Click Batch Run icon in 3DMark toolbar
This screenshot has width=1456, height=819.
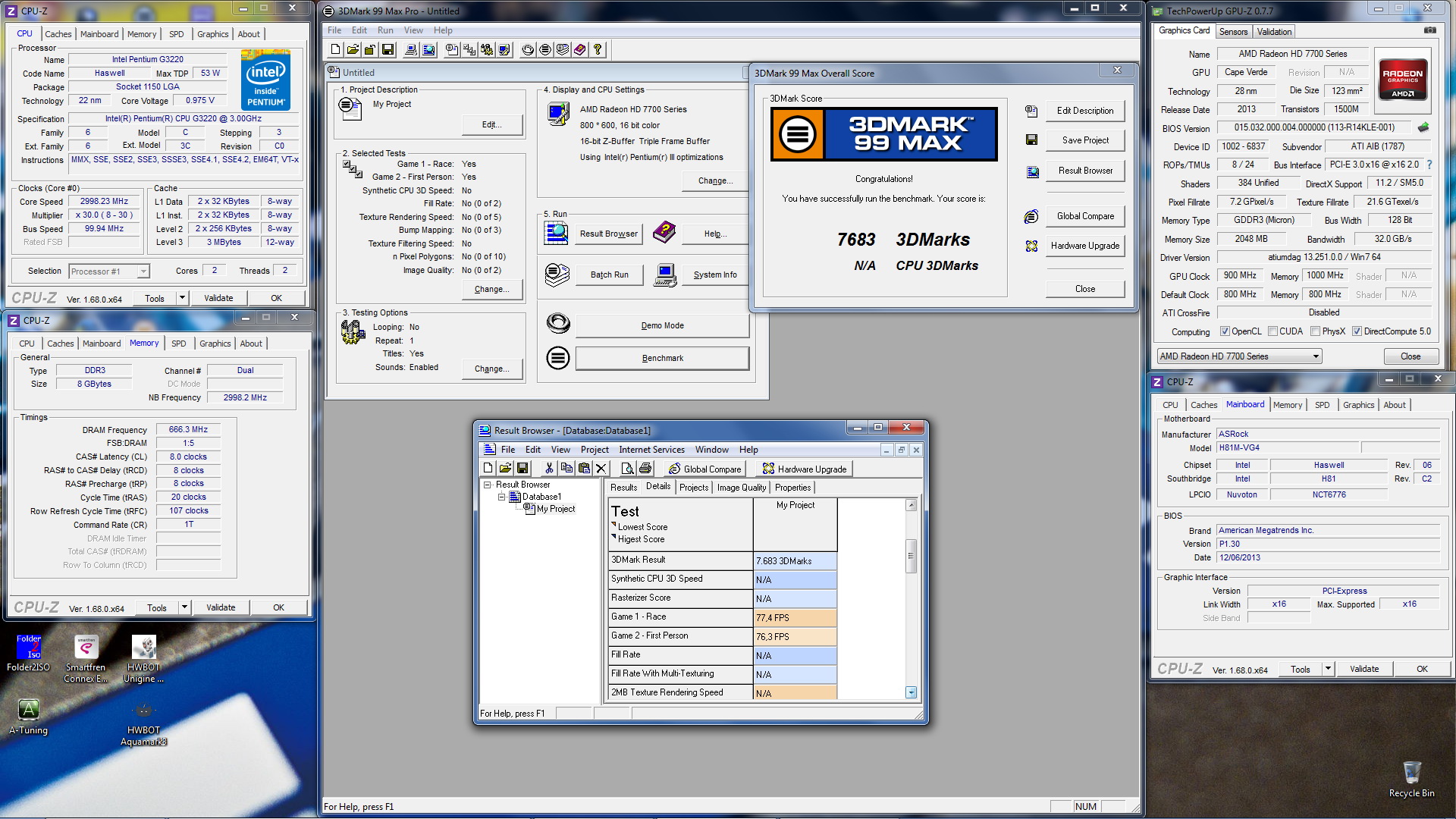(563, 50)
